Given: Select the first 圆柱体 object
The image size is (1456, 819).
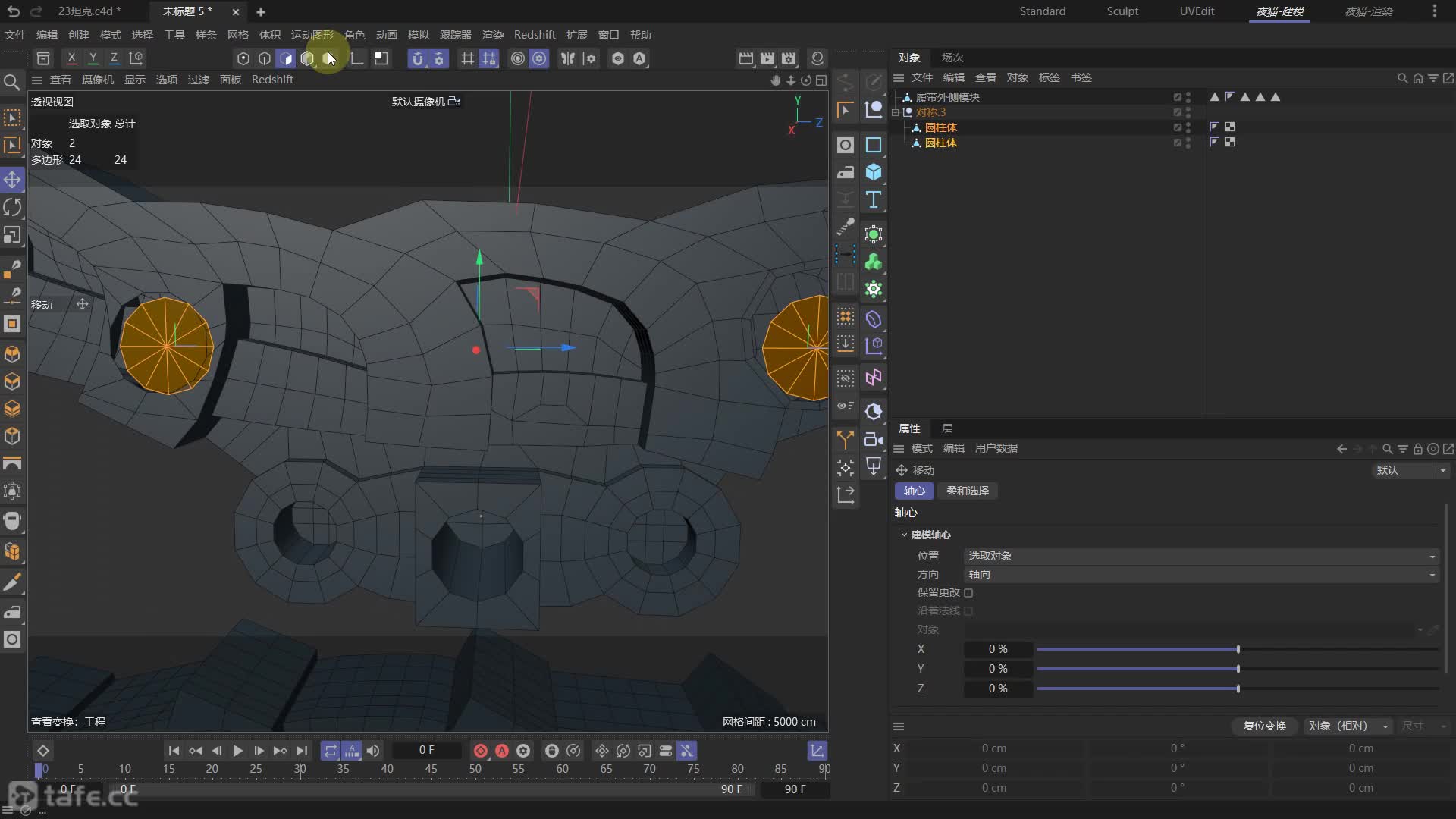Looking at the screenshot, I should point(941,127).
